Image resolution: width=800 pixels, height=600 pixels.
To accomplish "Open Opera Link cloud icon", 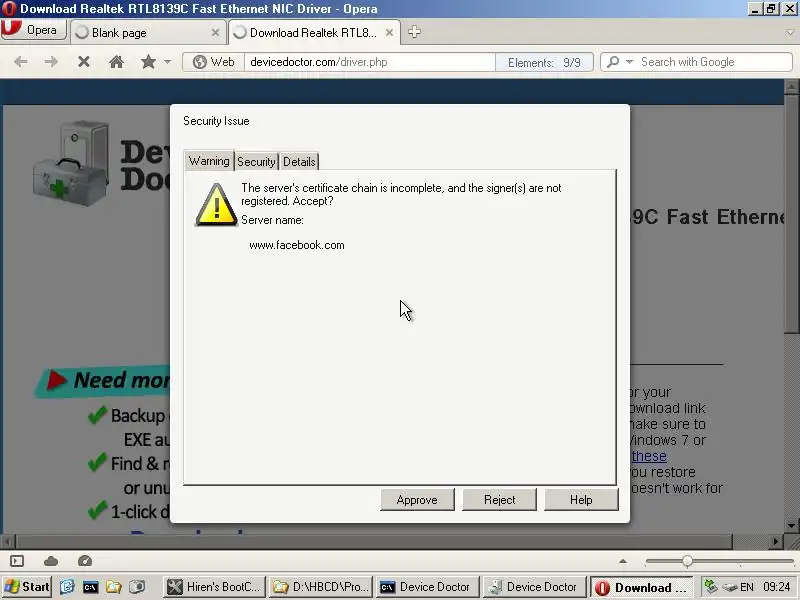I will (51, 561).
